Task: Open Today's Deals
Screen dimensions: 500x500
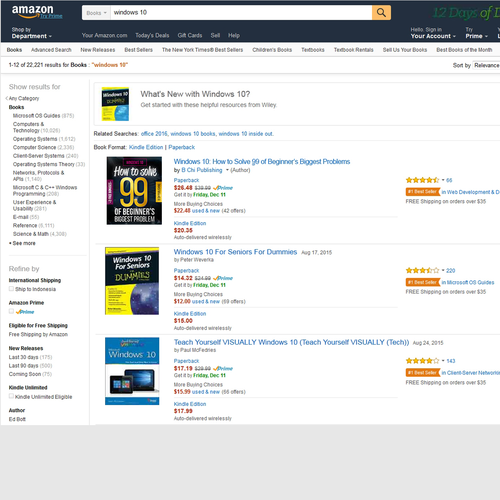Action: [152, 35]
